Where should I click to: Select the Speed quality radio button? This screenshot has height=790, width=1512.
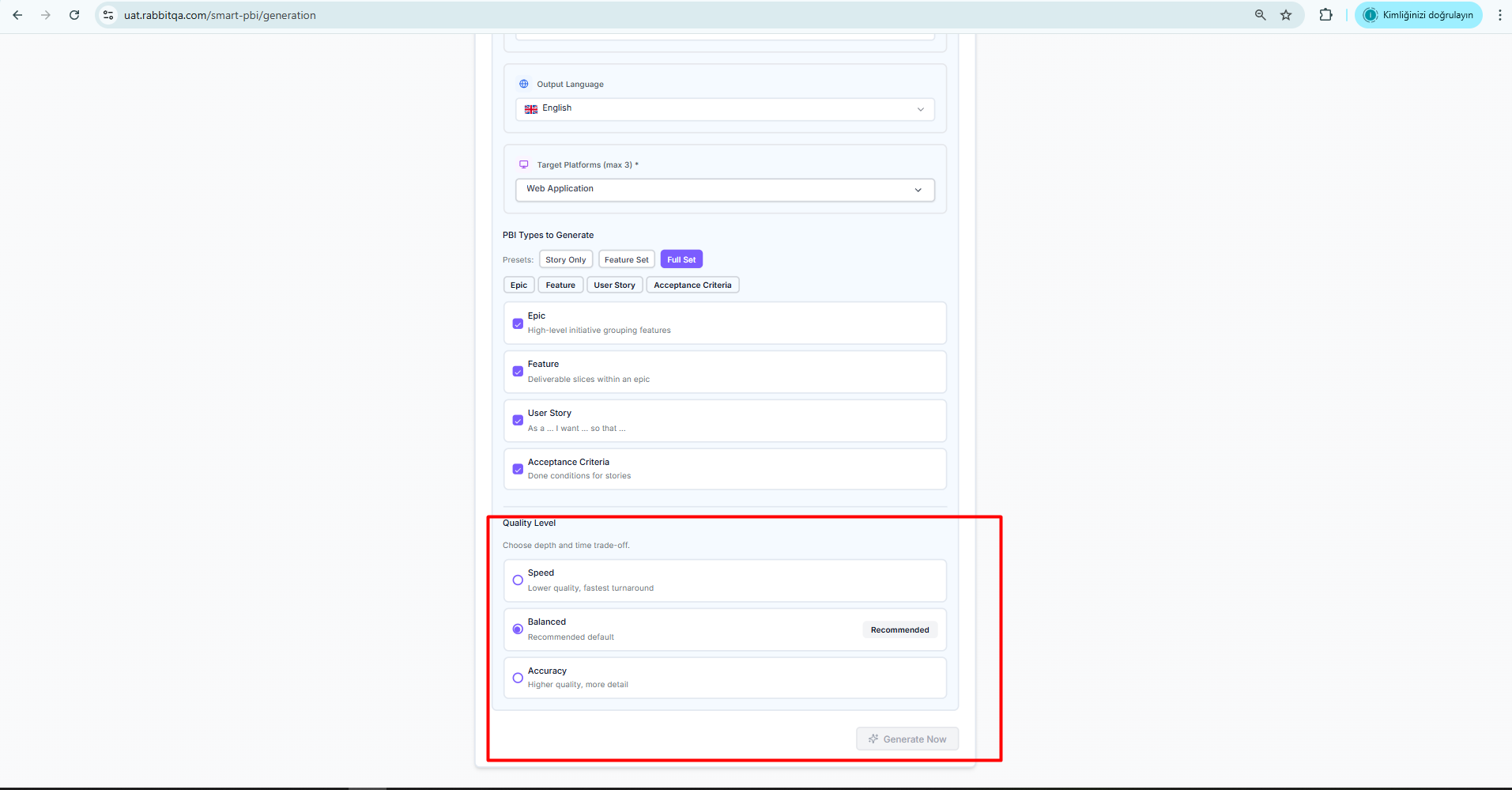[x=518, y=580]
